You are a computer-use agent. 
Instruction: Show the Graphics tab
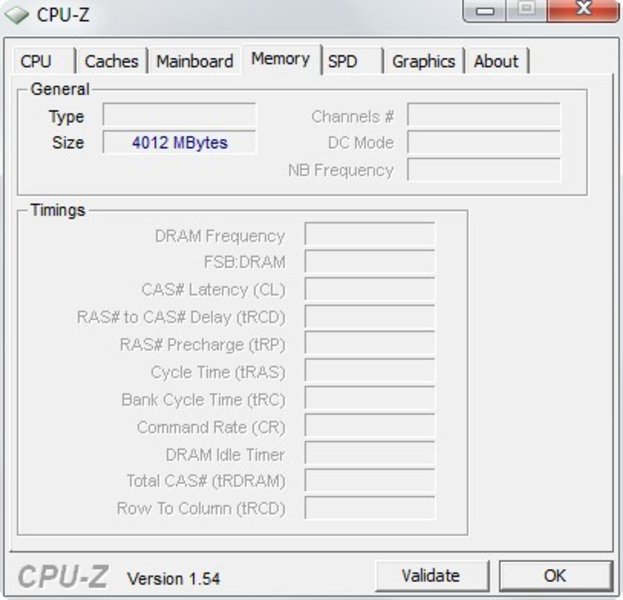click(x=424, y=61)
